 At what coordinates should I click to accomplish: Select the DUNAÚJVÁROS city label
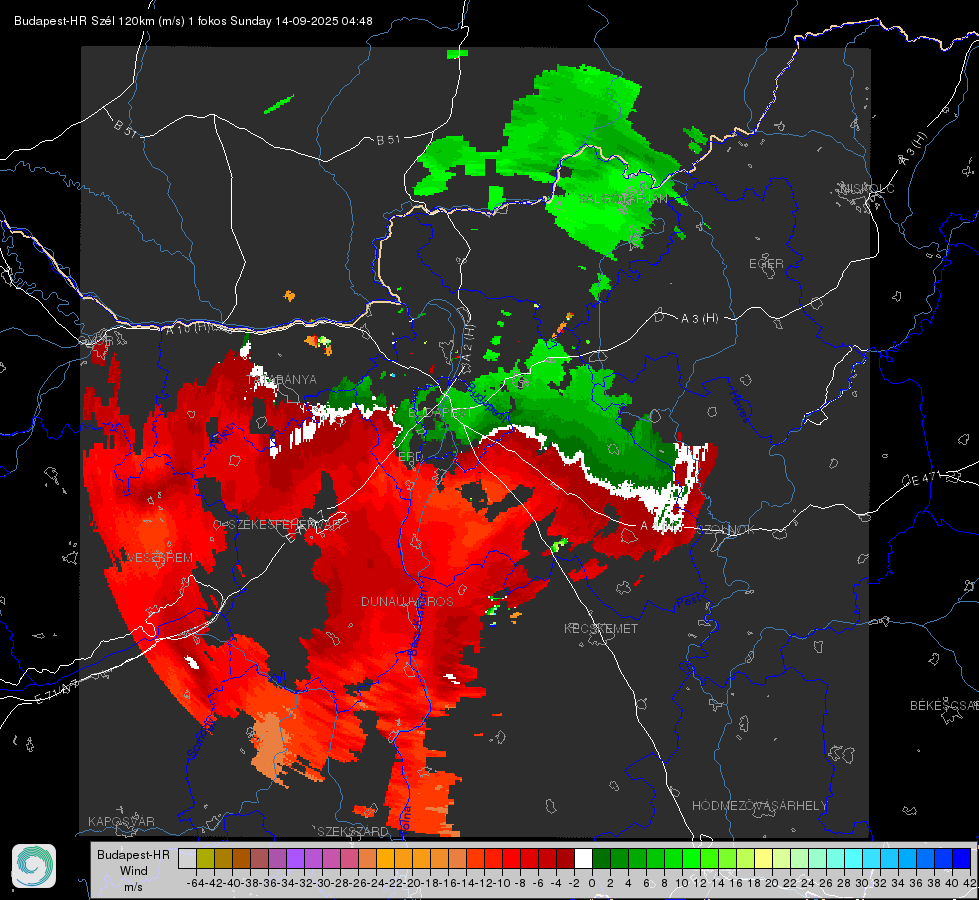407,601
